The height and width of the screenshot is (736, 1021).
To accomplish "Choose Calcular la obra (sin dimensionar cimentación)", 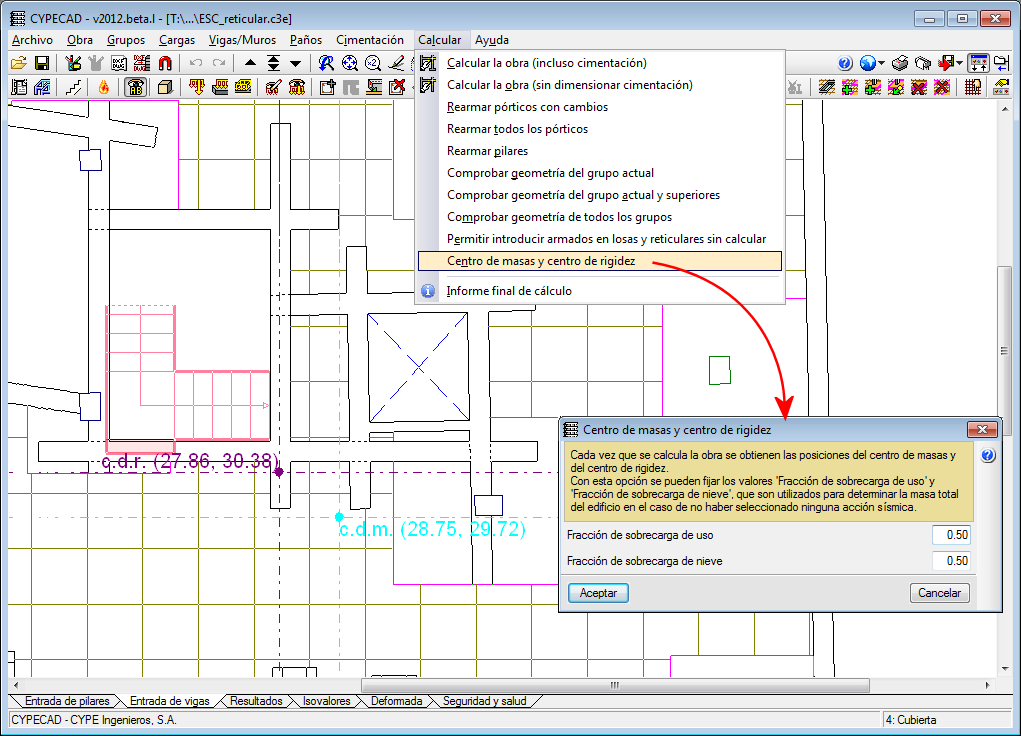I will click(600, 85).
